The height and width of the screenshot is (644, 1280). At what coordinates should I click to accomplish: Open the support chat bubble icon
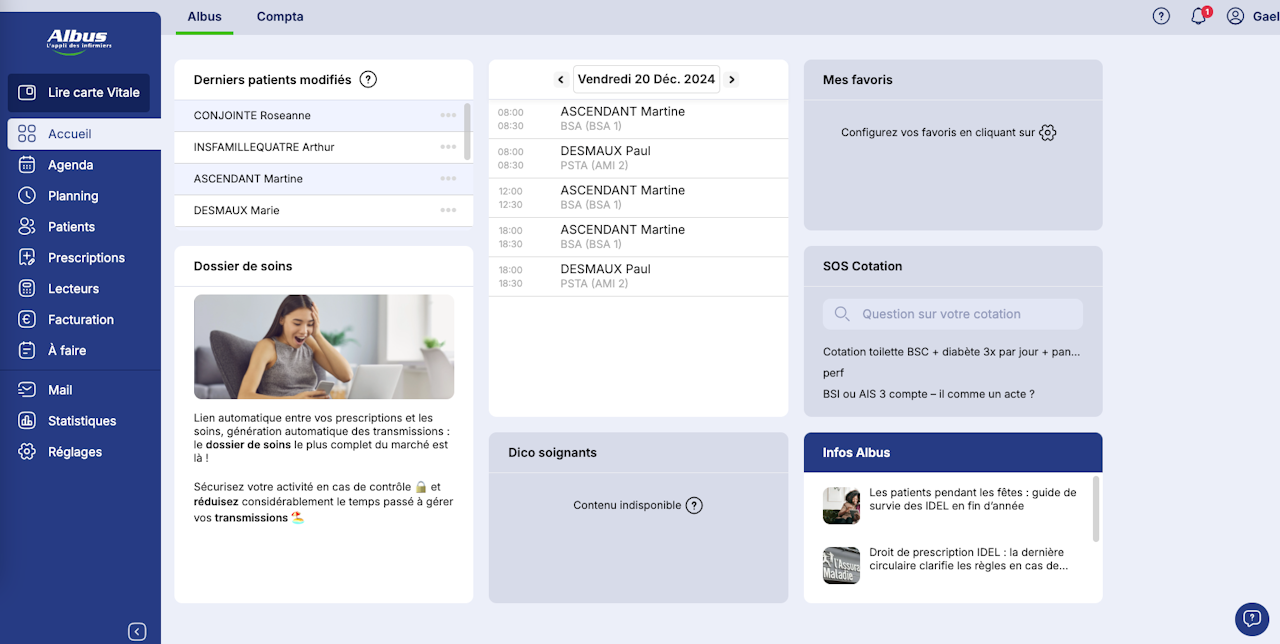coord(1252,619)
